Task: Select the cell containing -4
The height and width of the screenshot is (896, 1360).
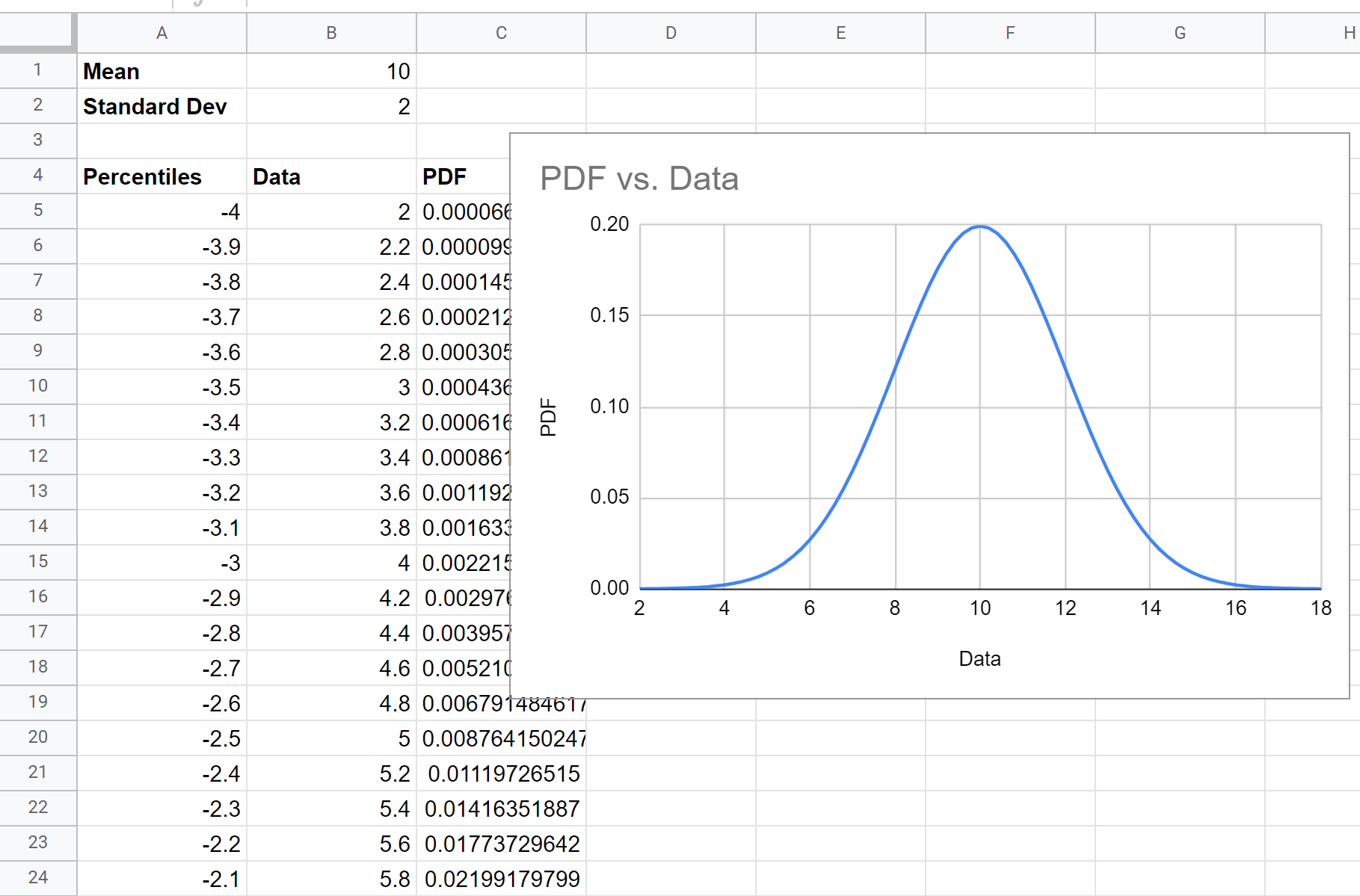Action: click(x=161, y=211)
